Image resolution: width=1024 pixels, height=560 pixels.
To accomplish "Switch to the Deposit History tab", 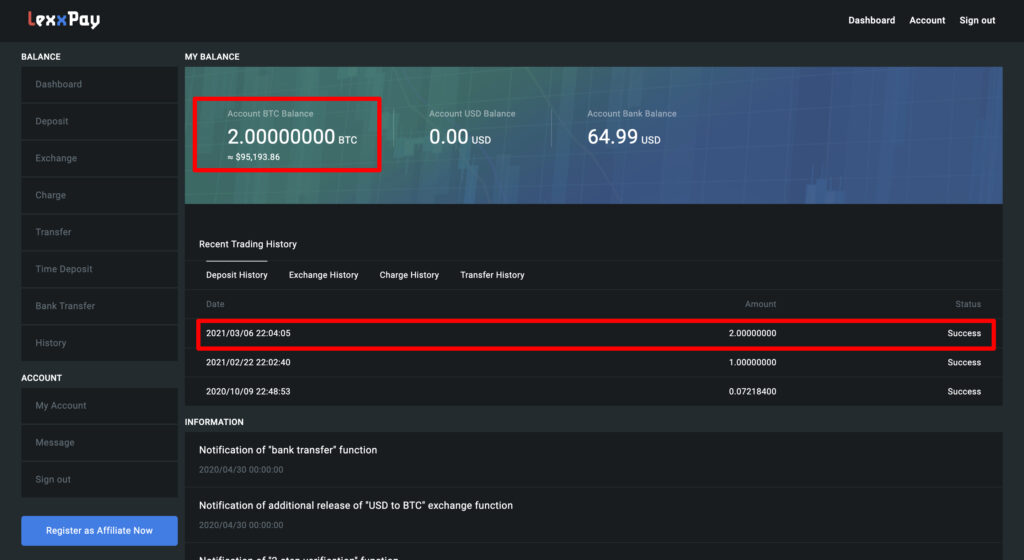I will coord(236,275).
